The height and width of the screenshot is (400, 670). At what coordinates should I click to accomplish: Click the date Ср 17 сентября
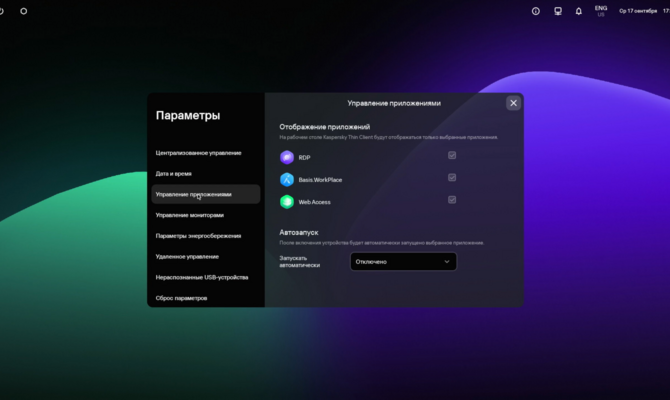point(638,11)
